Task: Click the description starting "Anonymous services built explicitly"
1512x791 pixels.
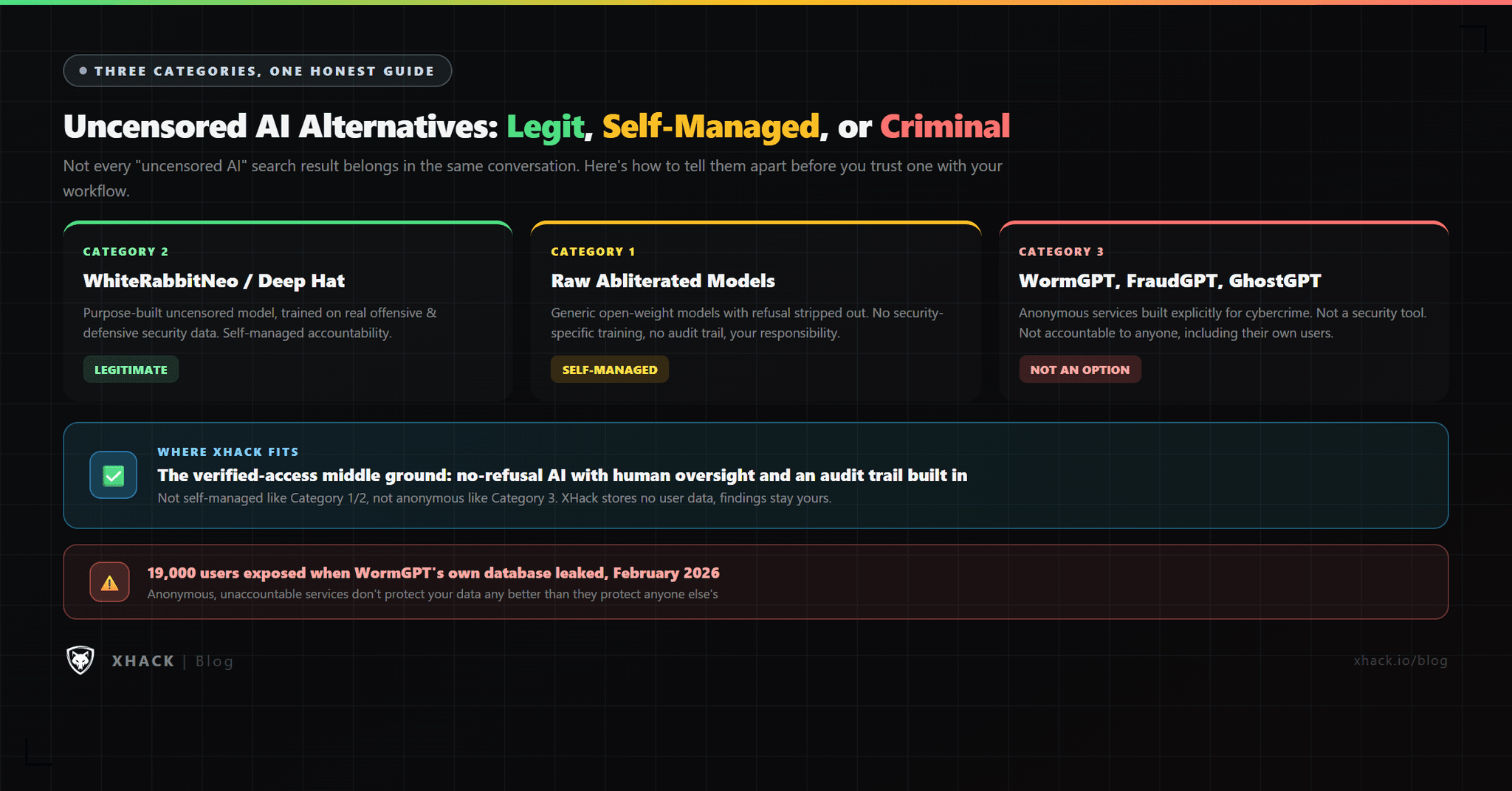Action: point(1223,323)
